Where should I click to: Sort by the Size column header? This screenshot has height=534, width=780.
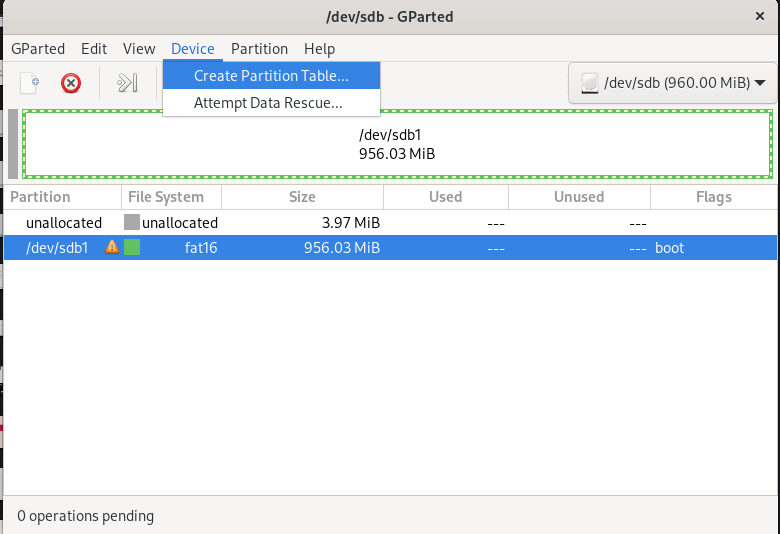(x=302, y=197)
